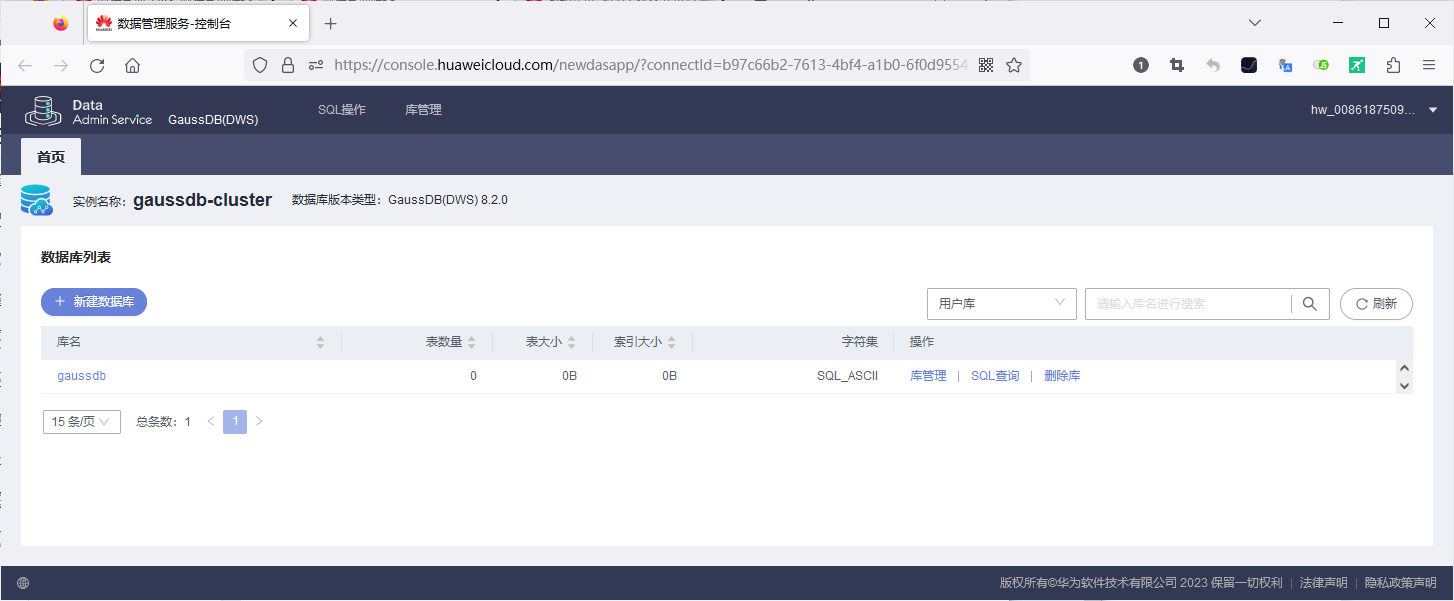Click the Firefox logo icon in tab bar

[x=61, y=23]
